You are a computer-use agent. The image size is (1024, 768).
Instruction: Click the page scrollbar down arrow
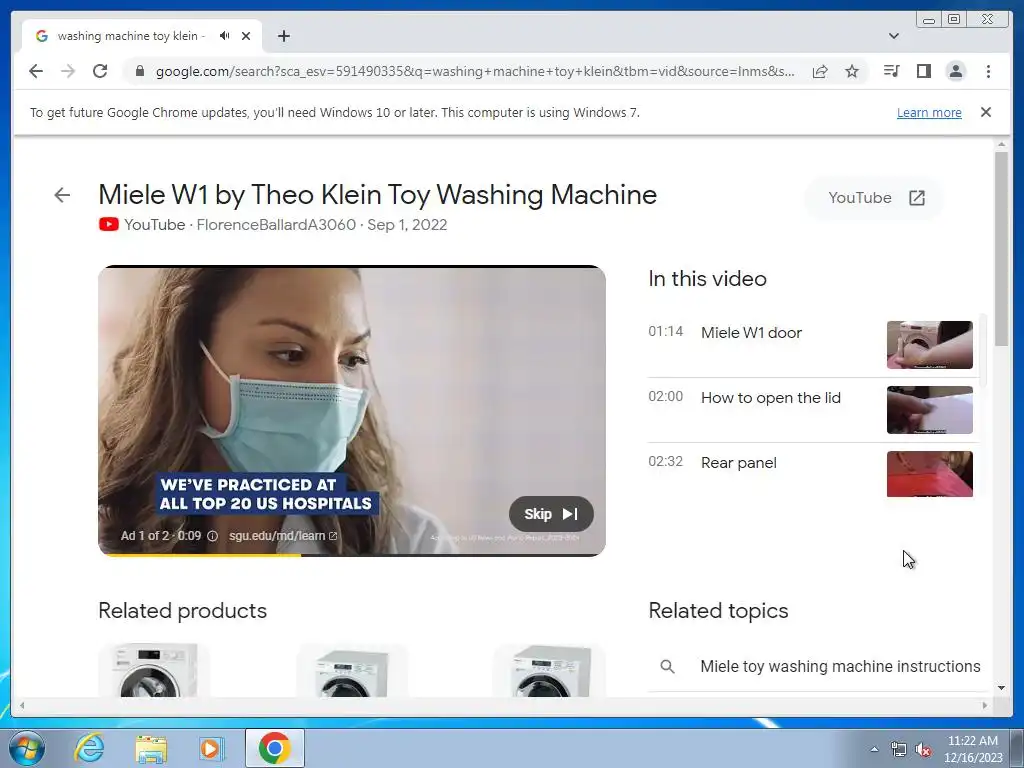click(1002, 688)
